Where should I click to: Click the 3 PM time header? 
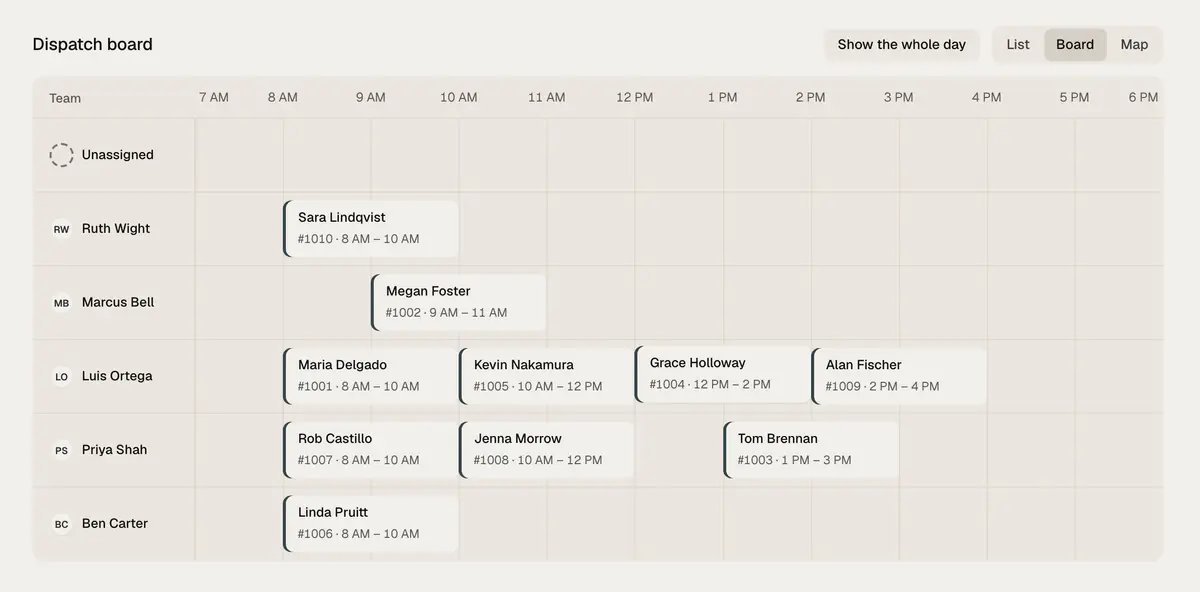point(899,98)
